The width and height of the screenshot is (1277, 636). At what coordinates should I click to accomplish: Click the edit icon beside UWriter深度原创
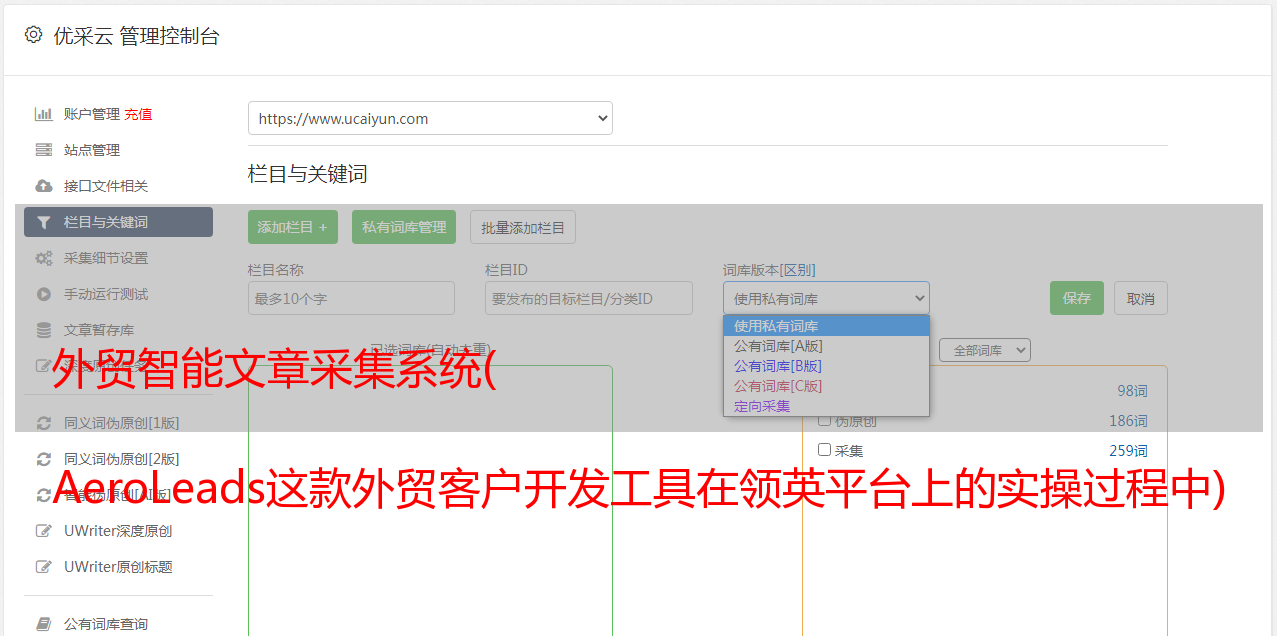pyautogui.click(x=43, y=531)
